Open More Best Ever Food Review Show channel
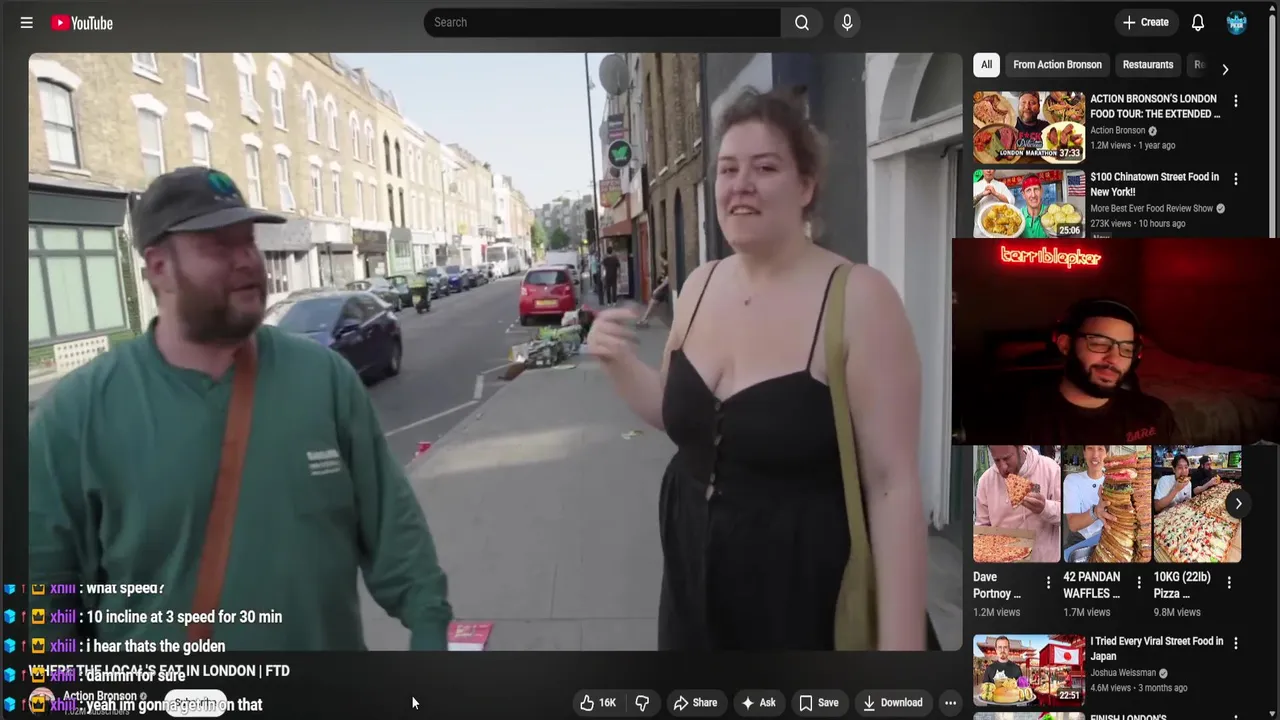This screenshot has width=1280, height=720. (1151, 208)
